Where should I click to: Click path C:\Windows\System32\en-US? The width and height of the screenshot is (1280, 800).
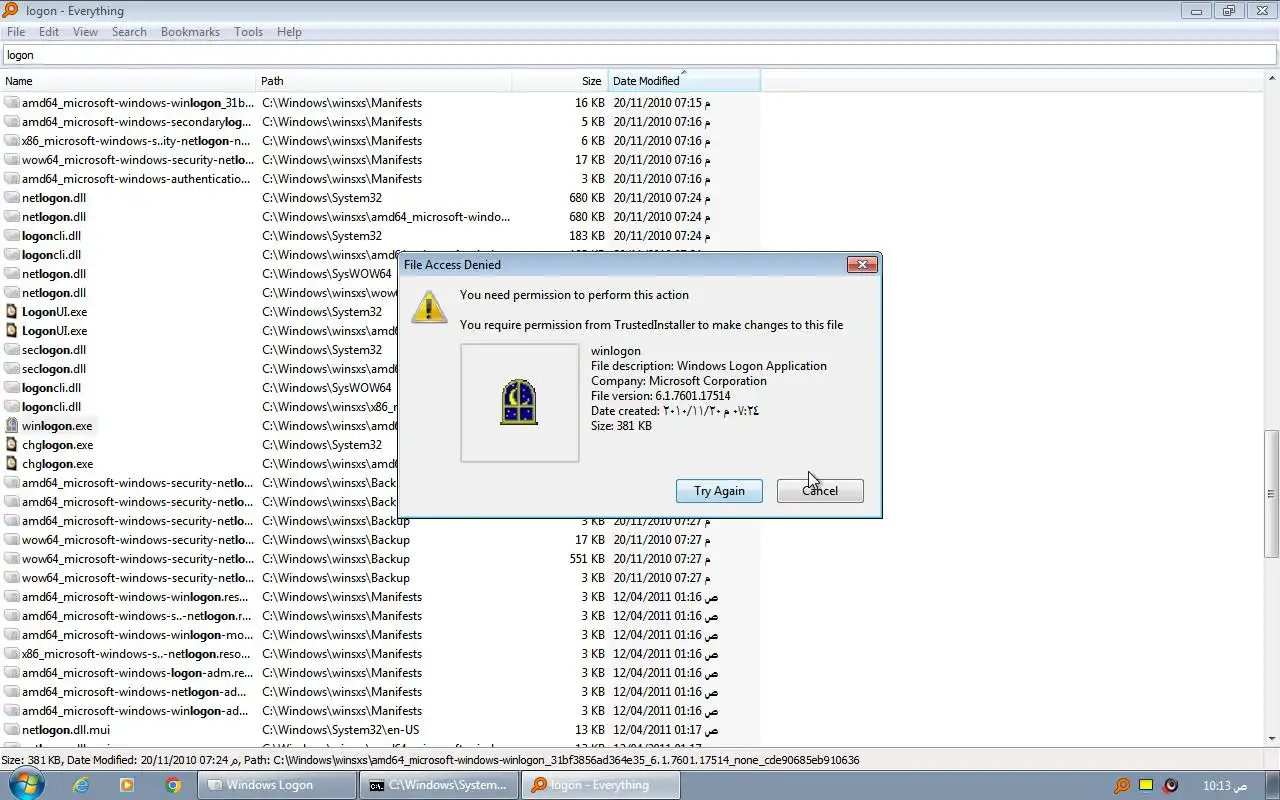(341, 730)
